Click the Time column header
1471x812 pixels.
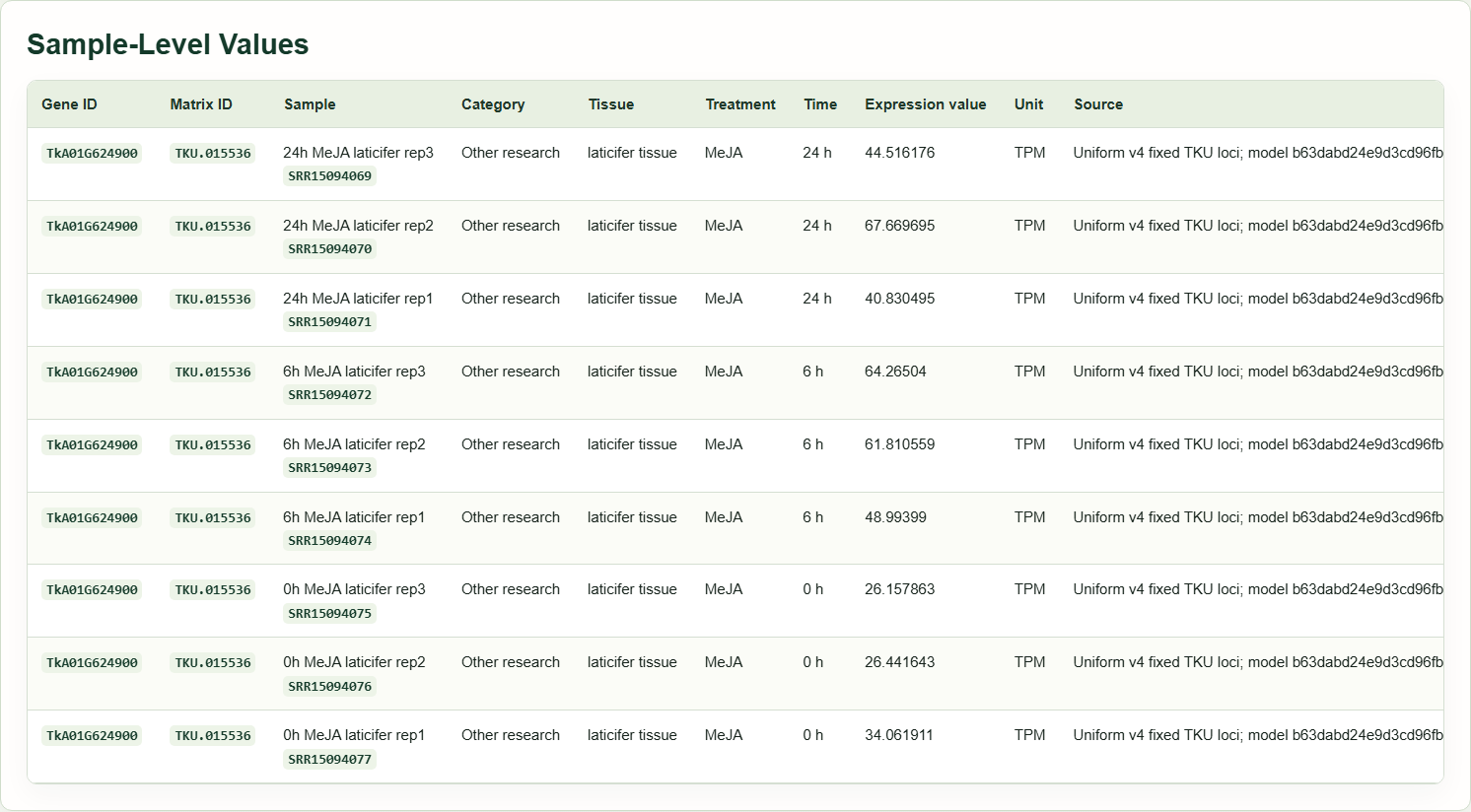tap(820, 104)
